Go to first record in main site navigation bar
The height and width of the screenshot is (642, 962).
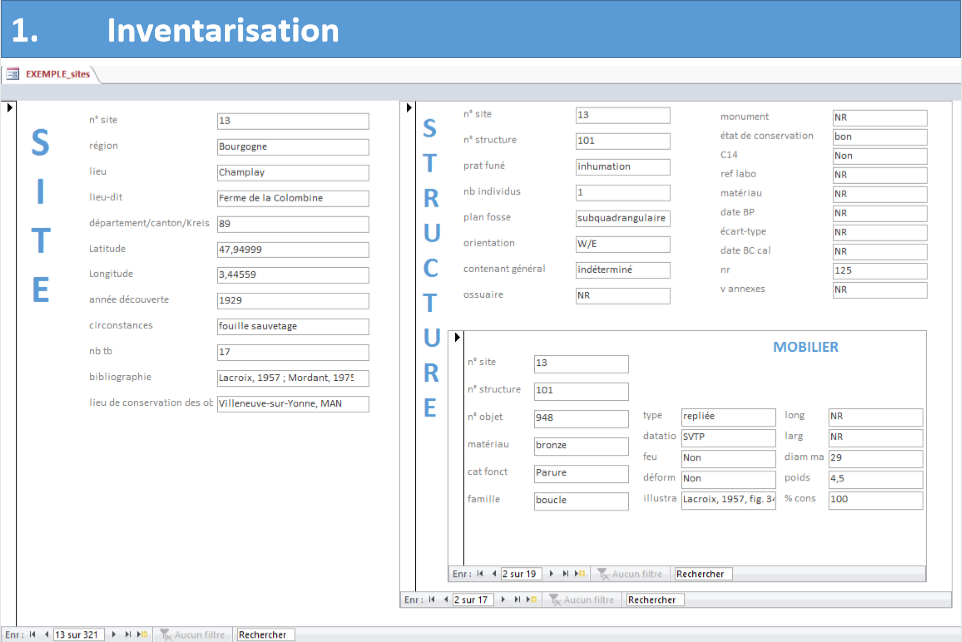point(33,635)
